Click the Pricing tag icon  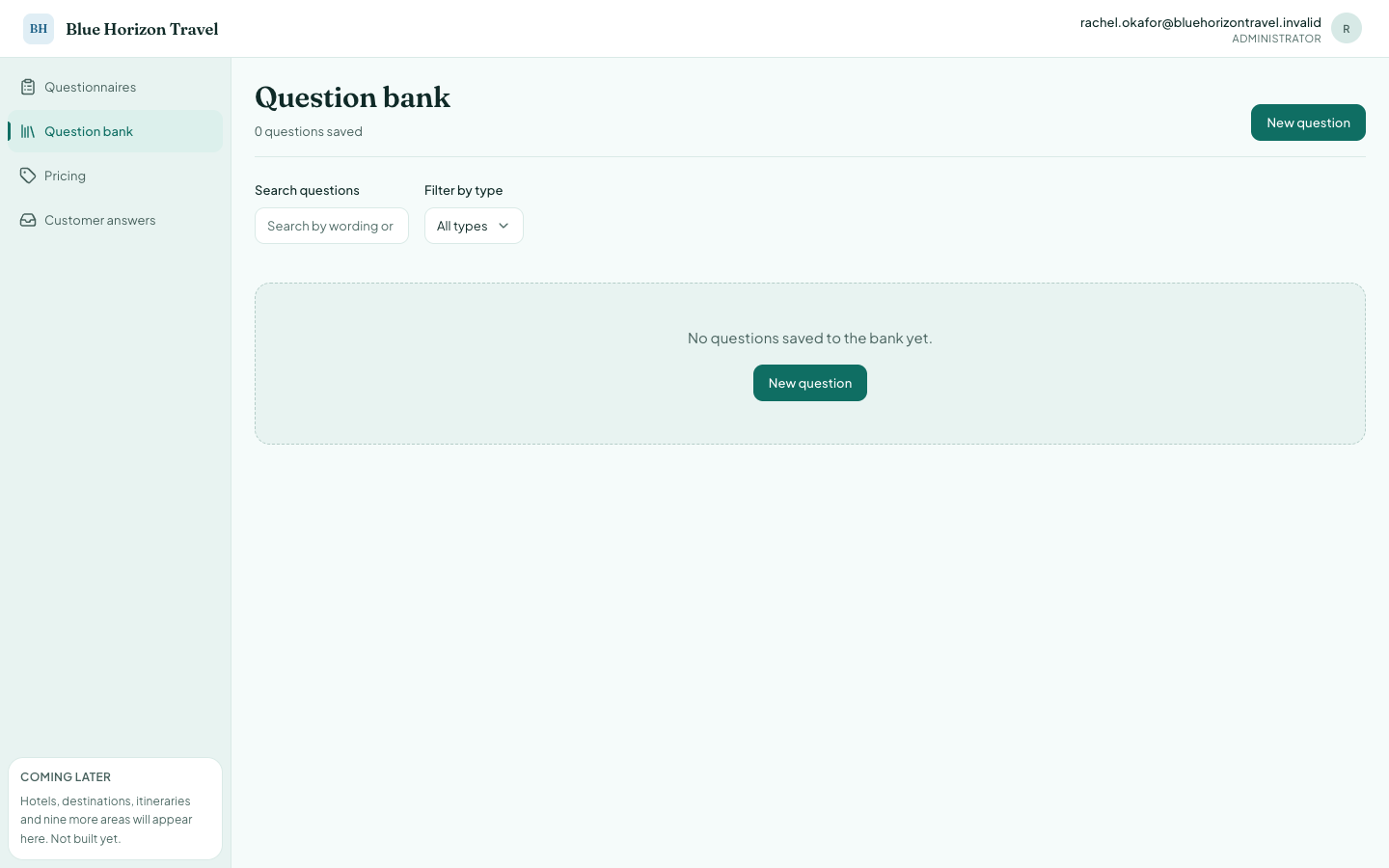[x=28, y=176]
